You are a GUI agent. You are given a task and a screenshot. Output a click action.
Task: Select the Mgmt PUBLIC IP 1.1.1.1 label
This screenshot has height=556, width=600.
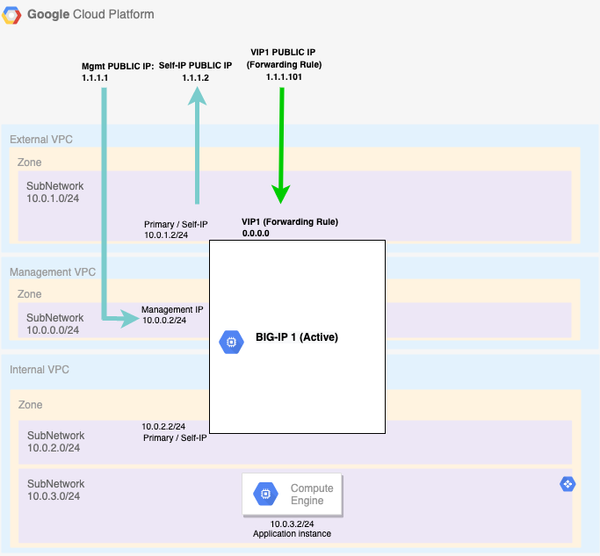pos(117,71)
